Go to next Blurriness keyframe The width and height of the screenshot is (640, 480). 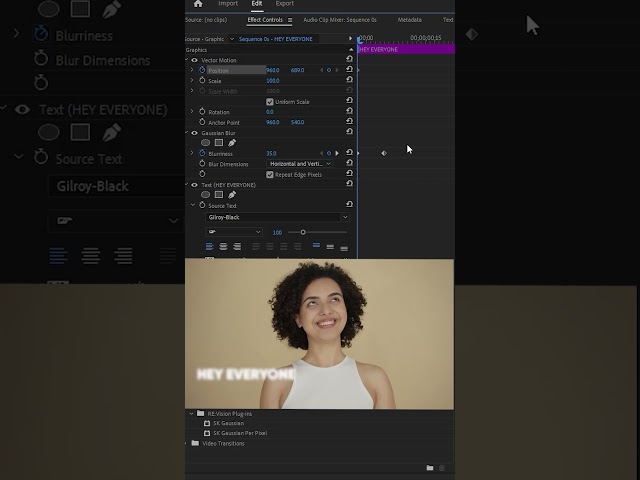click(337, 153)
